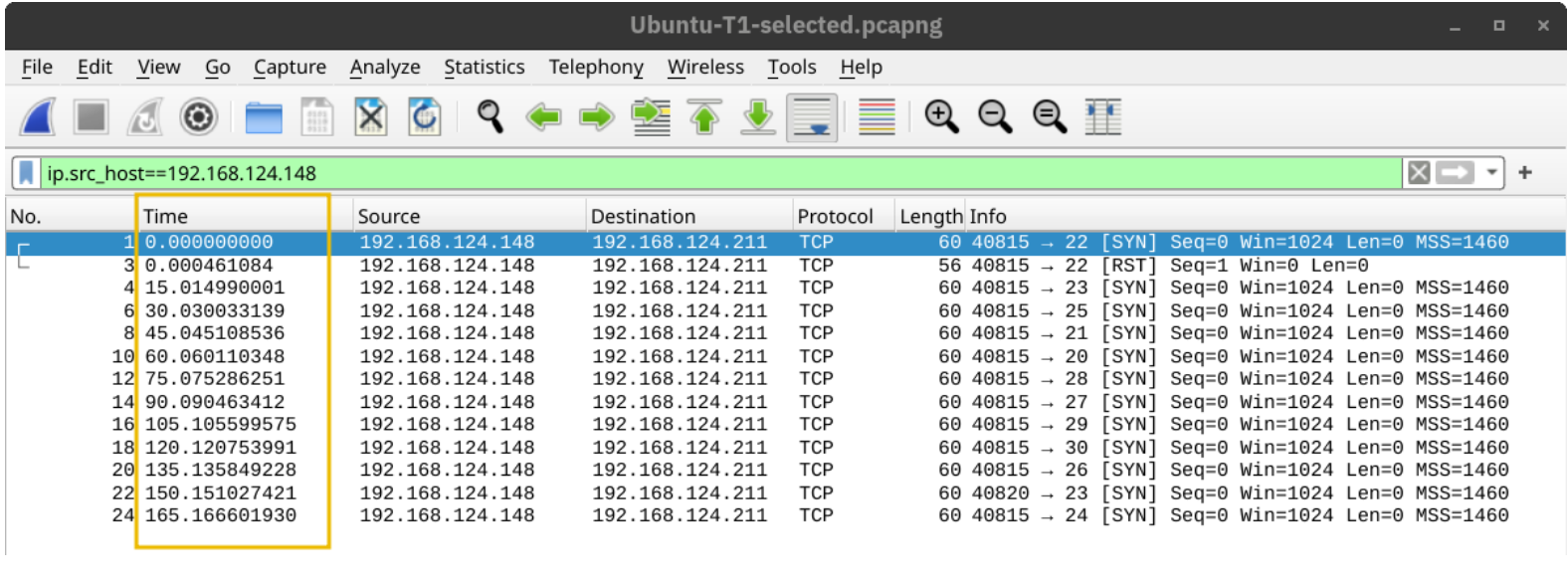
Task: Click inside the display filter field
Action: click(x=721, y=173)
